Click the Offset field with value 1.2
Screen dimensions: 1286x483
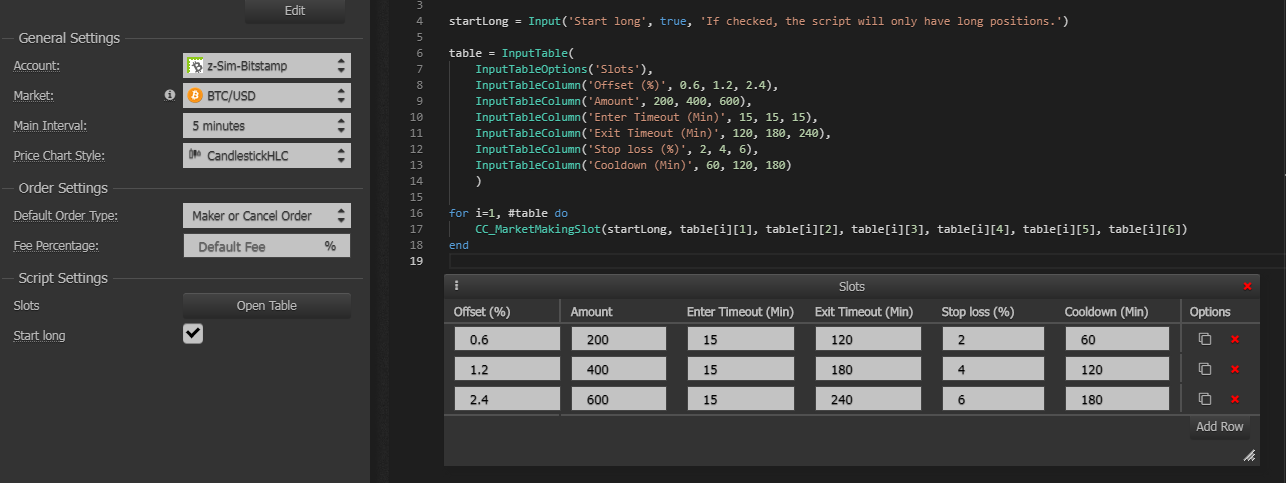pyautogui.click(x=505, y=369)
